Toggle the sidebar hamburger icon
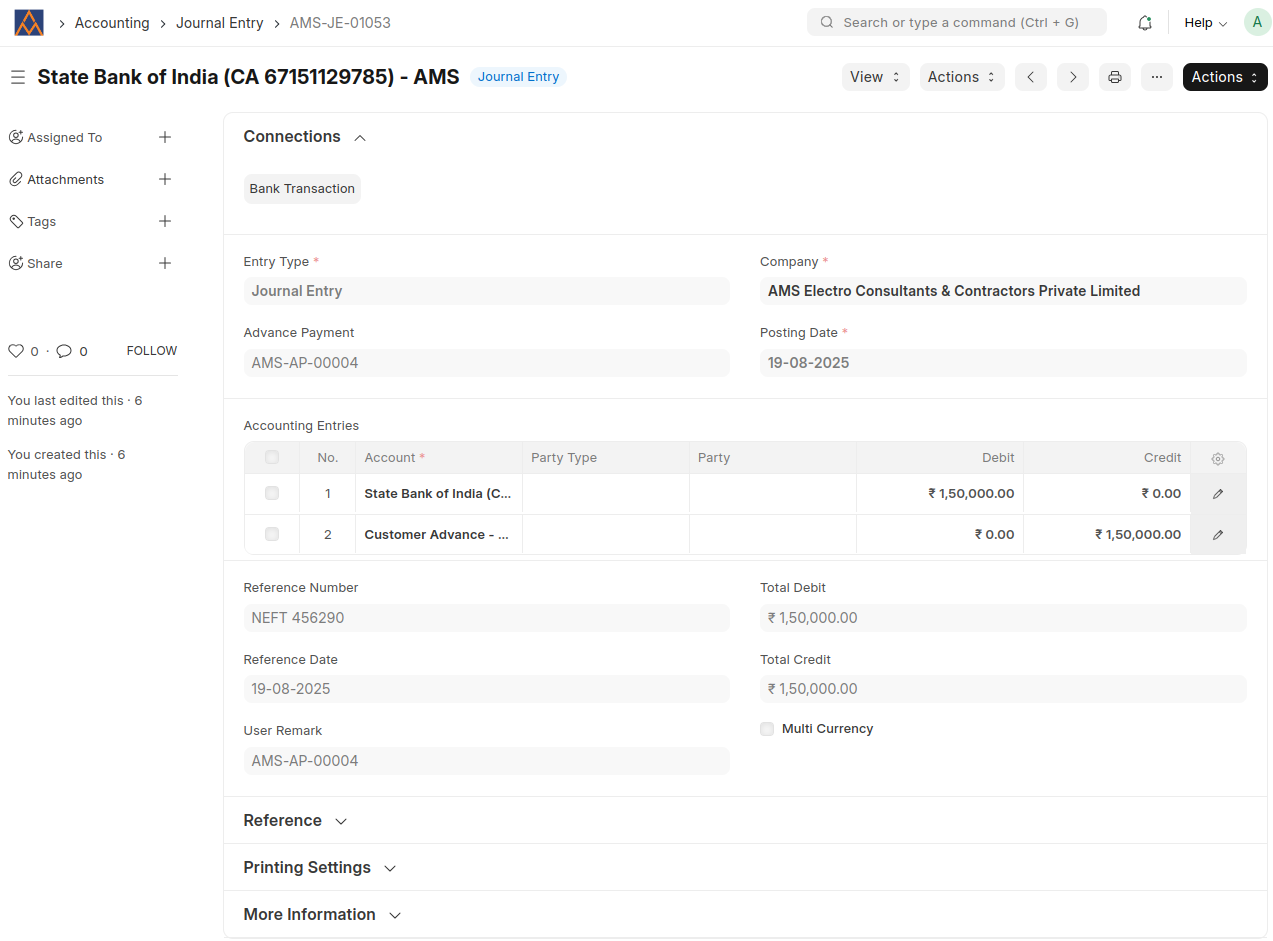 18,77
